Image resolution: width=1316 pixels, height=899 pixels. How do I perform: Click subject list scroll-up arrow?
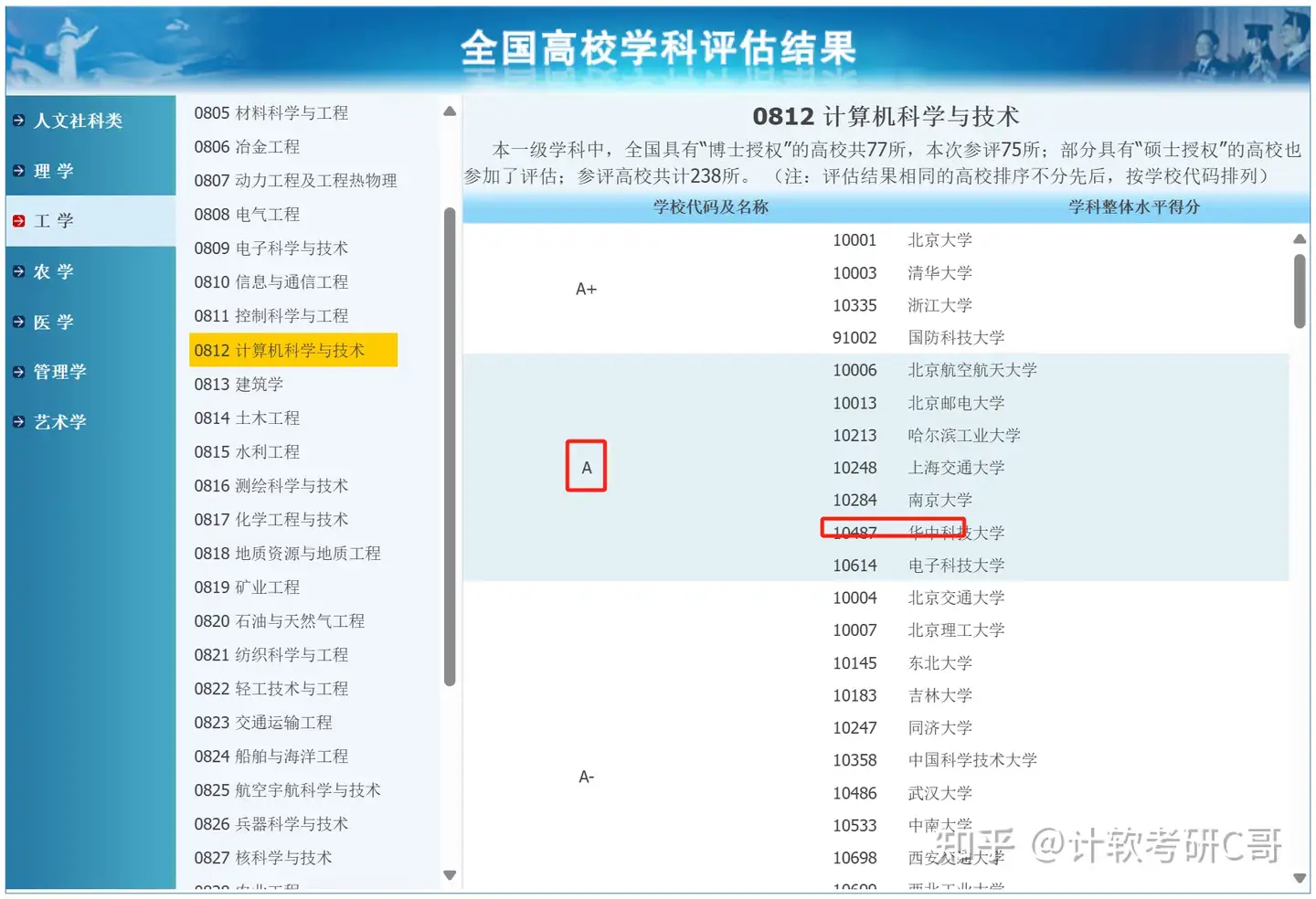pyautogui.click(x=450, y=111)
